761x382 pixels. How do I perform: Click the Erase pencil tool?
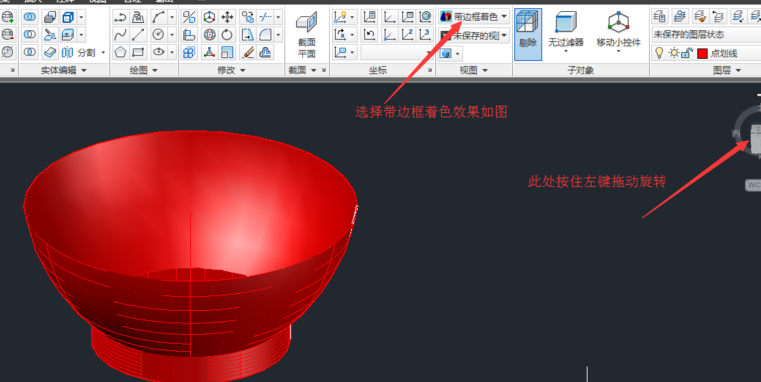(x=248, y=51)
